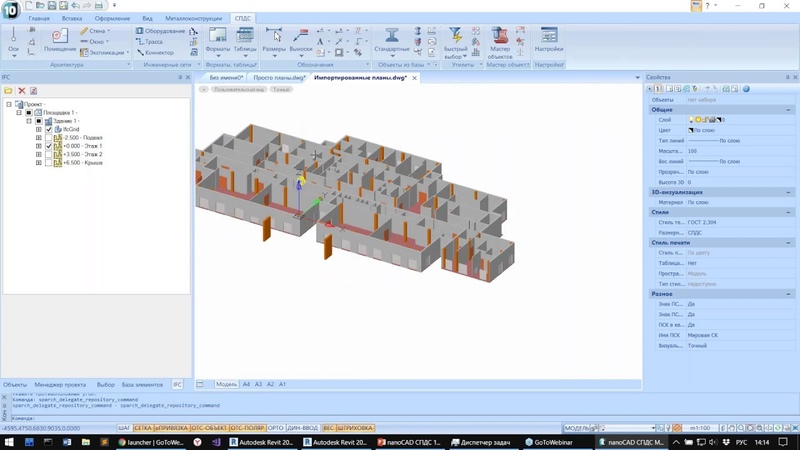
Task: Uncheck the +0.000 - Этаж 1 checkbox
Action: [x=48, y=146]
